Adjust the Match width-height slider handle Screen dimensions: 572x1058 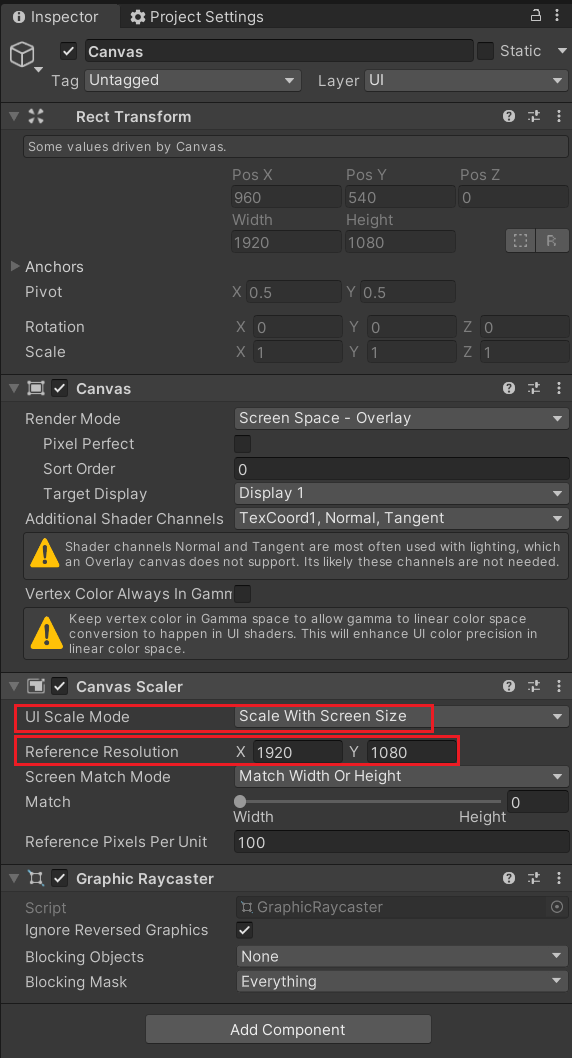(x=239, y=802)
